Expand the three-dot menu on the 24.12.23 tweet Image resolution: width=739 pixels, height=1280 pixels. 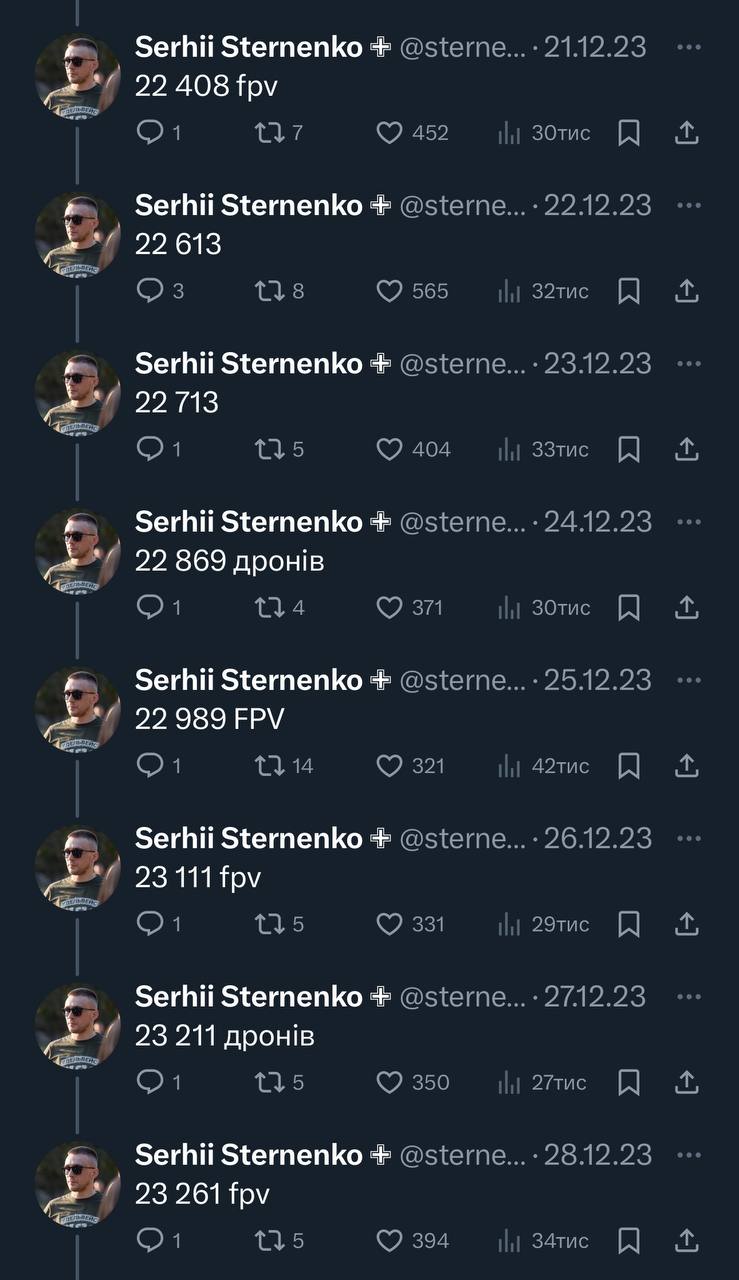[688, 522]
